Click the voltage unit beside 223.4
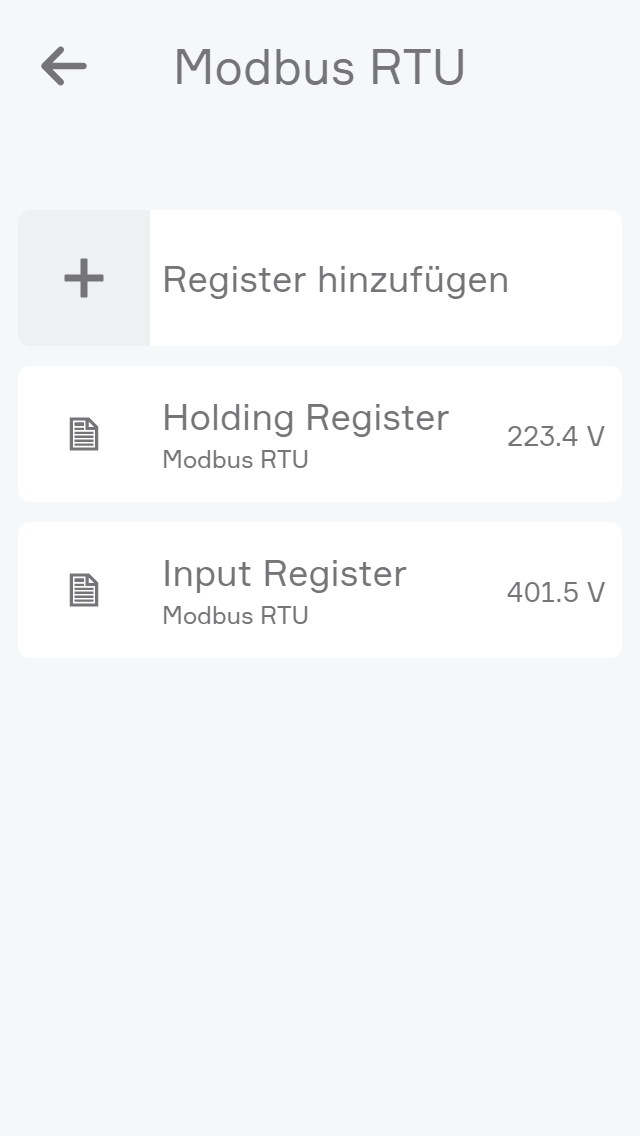640x1136 pixels. coord(595,436)
